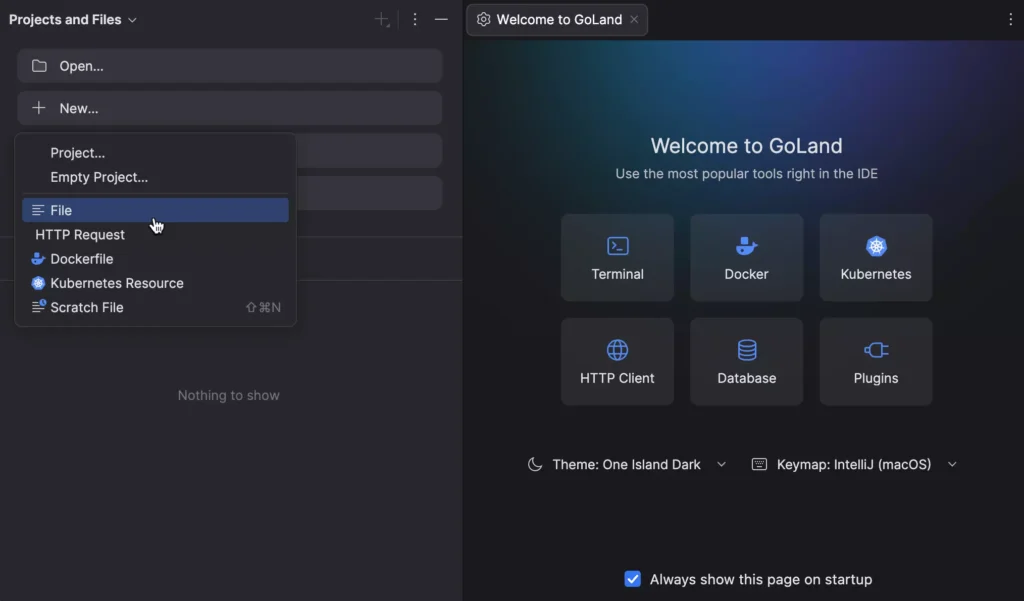Click the Kubernetes Resource helm icon

pos(37,283)
